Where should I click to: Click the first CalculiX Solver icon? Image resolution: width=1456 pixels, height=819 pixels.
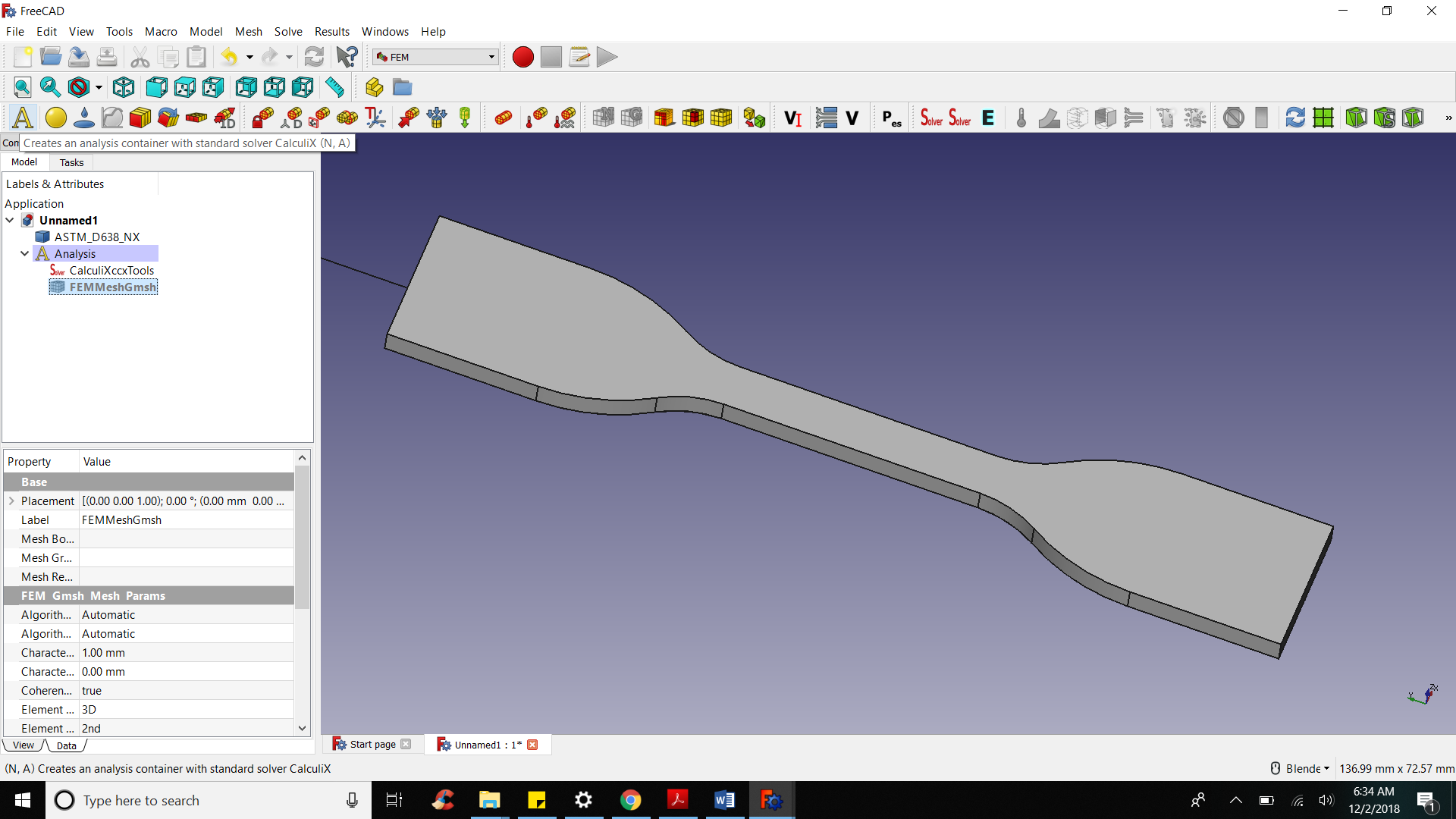click(930, 118)
